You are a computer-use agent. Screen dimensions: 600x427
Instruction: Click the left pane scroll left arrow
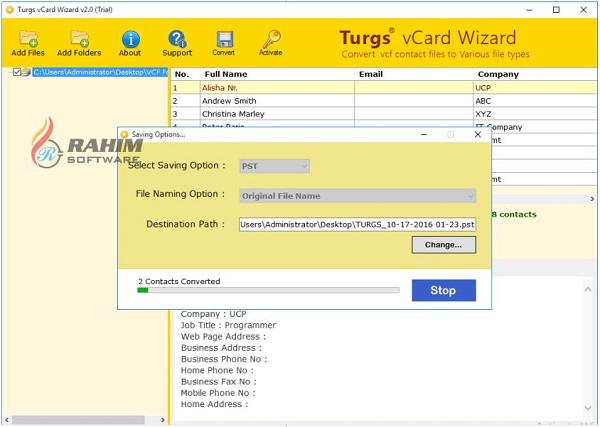[x=7, y=420]
